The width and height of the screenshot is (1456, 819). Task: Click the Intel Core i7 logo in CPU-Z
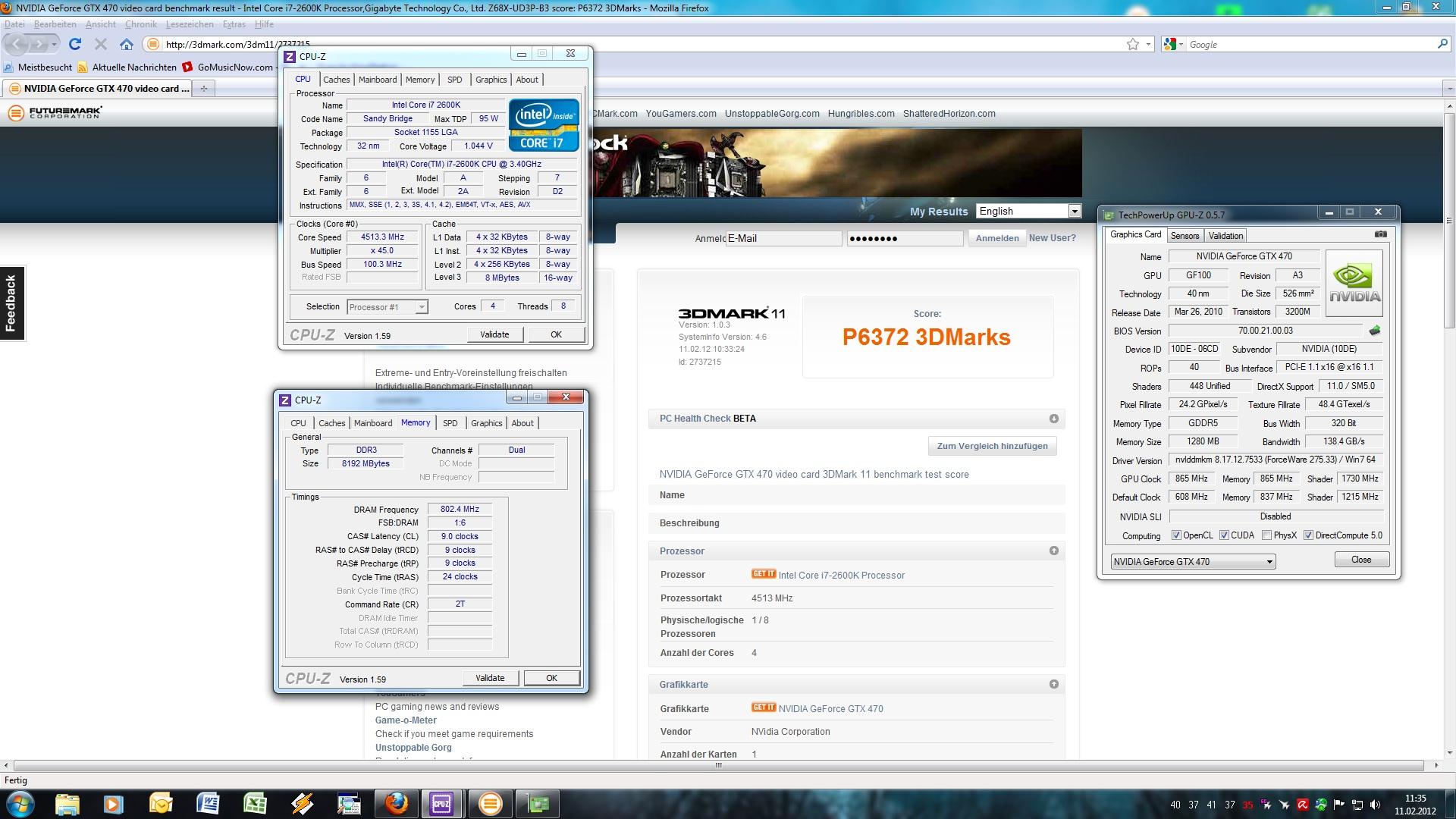[544, 125]
